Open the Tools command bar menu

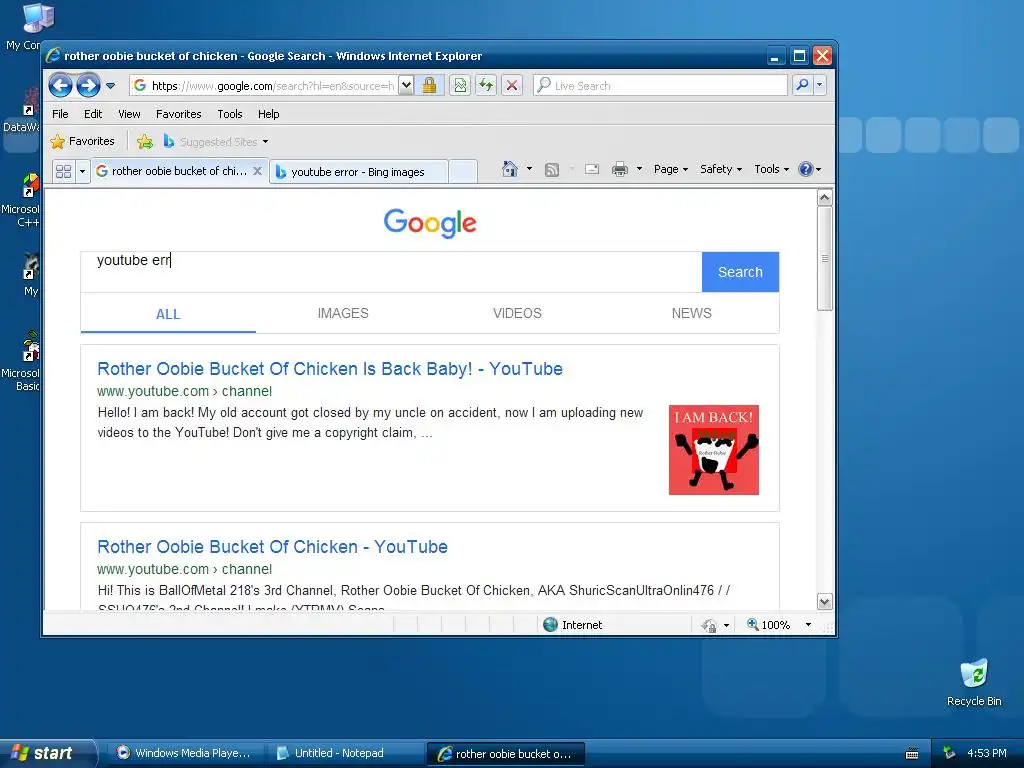pyautogui.click(x=771, y=169)
